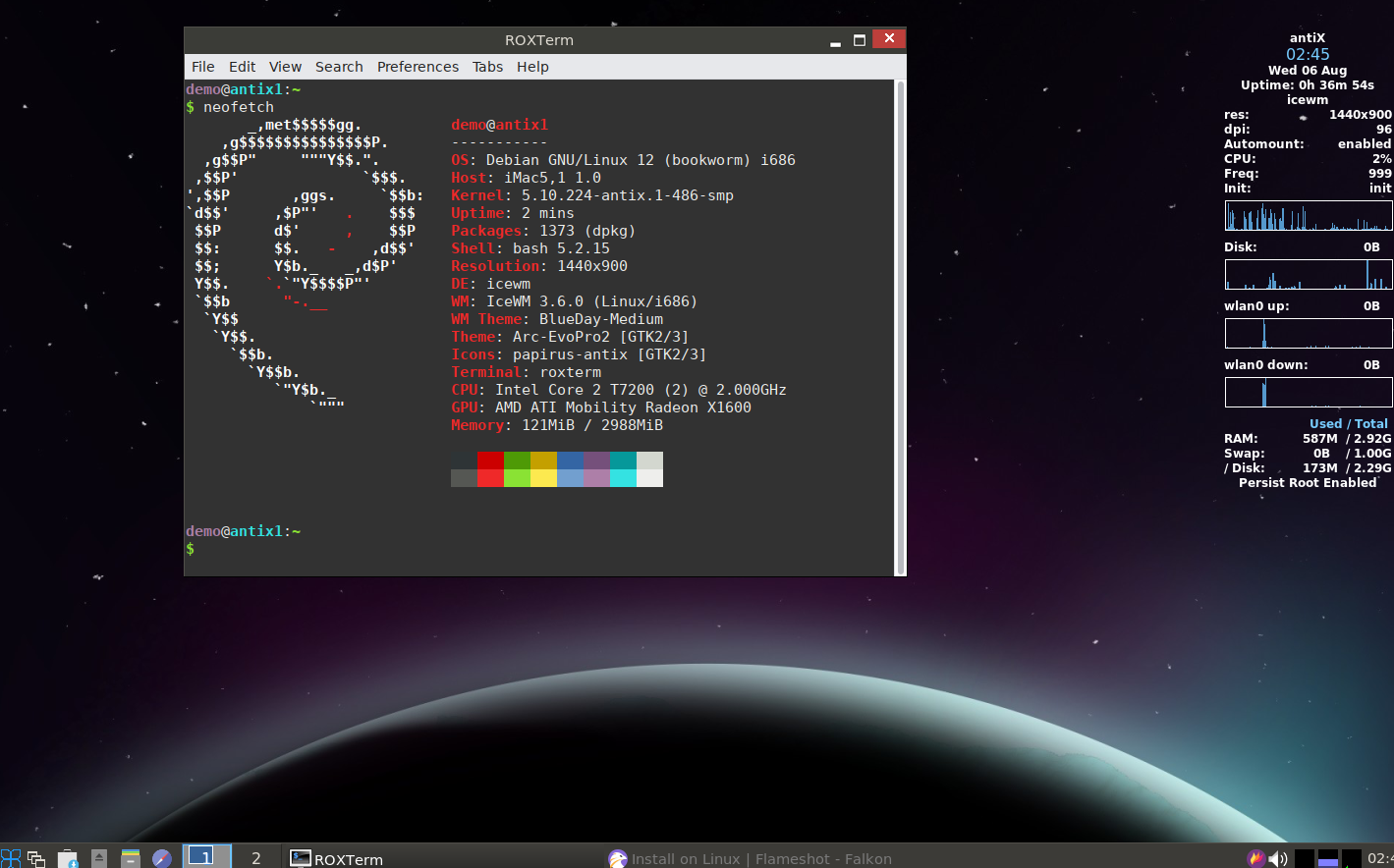Open the antiX start menu icon
Screen dimensions: 1394x868
pyautogui.click(x=11, y=858)
